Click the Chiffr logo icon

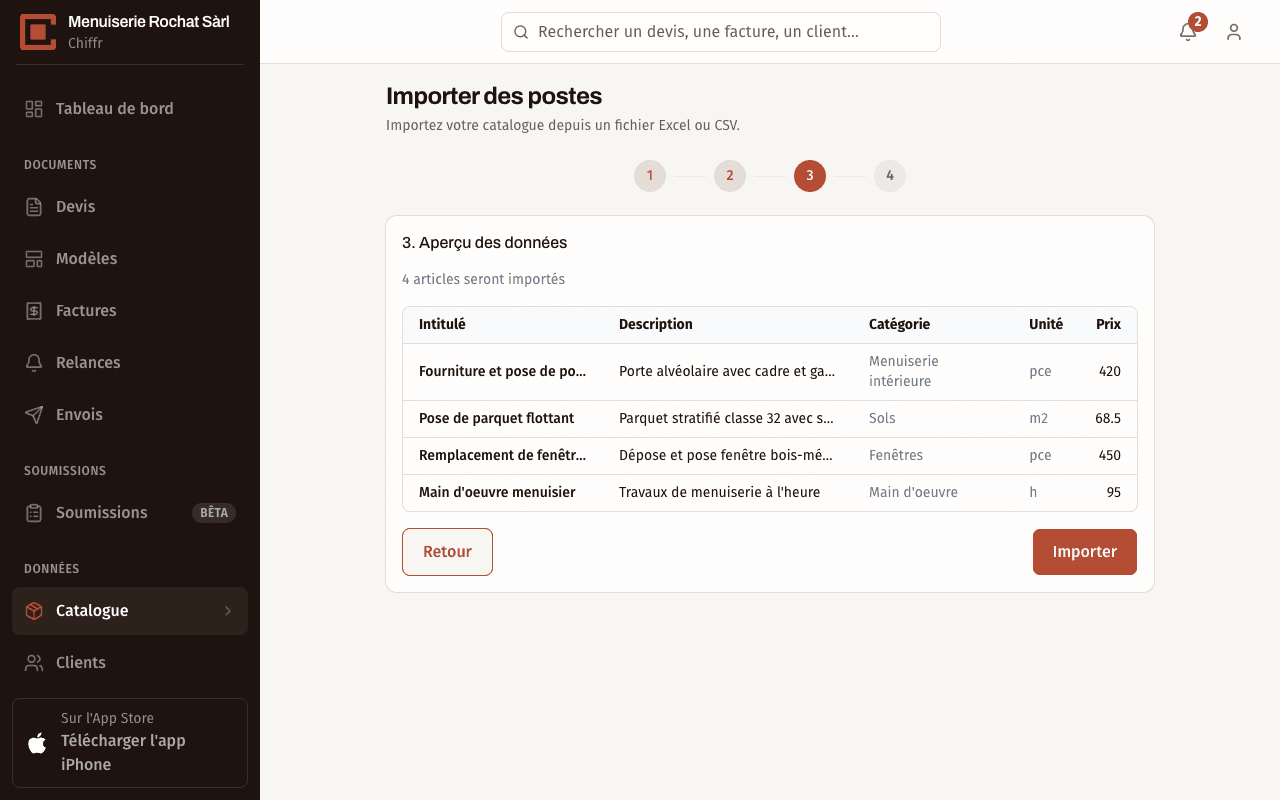[x=38, y=32]
